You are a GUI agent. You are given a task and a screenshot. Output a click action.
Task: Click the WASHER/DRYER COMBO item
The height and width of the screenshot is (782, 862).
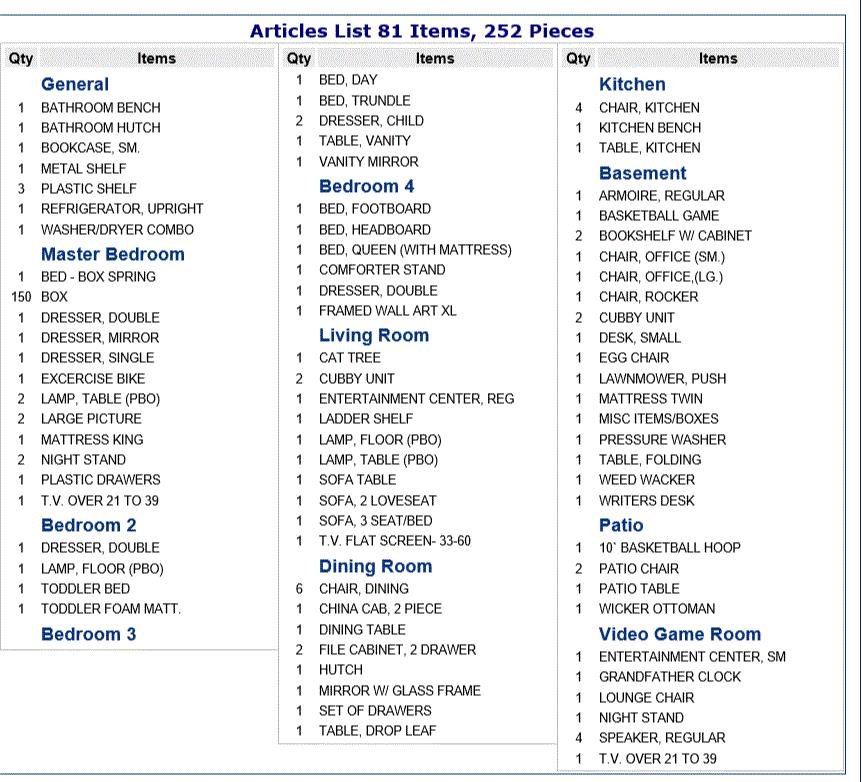pos(117,229)
